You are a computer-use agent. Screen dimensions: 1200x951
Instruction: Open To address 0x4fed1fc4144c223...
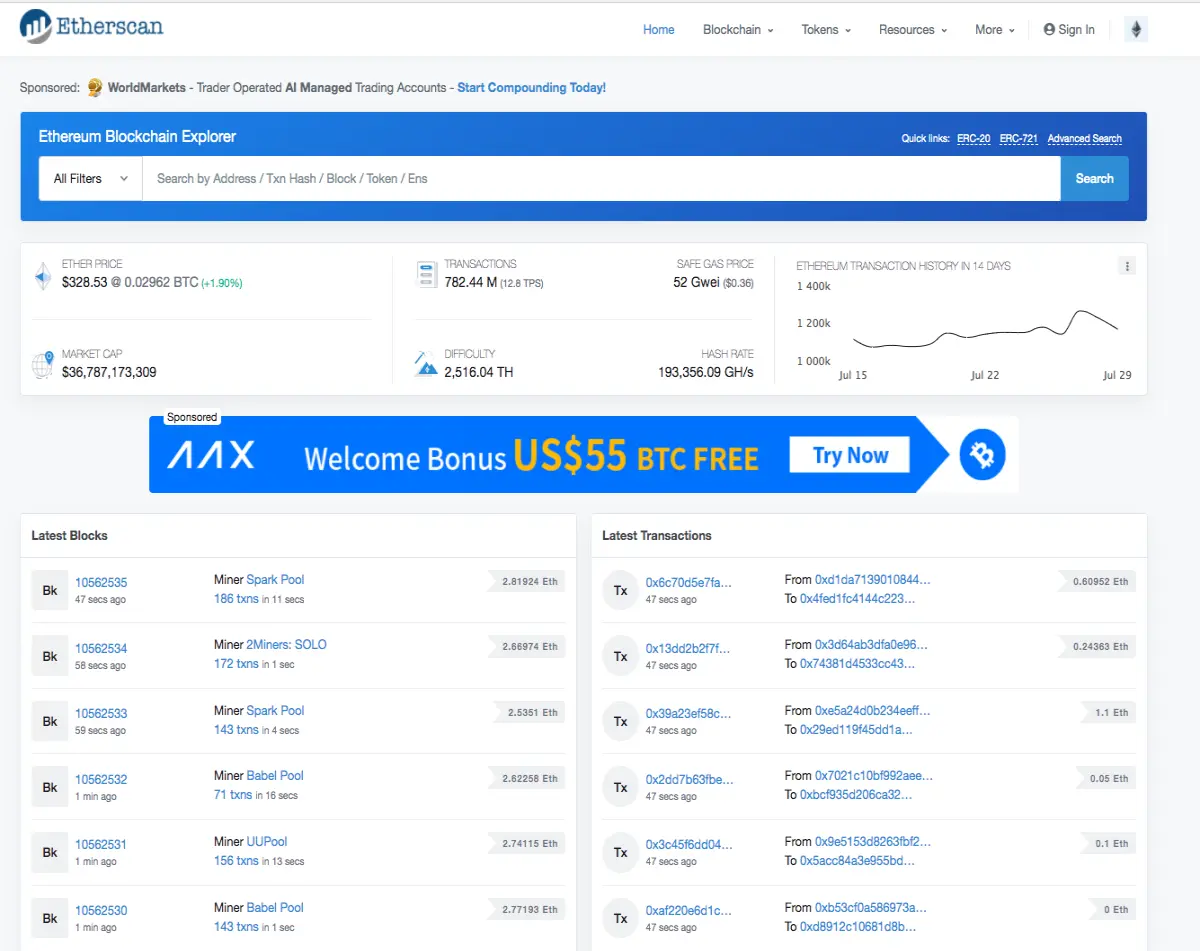click(x=857, y=599)
